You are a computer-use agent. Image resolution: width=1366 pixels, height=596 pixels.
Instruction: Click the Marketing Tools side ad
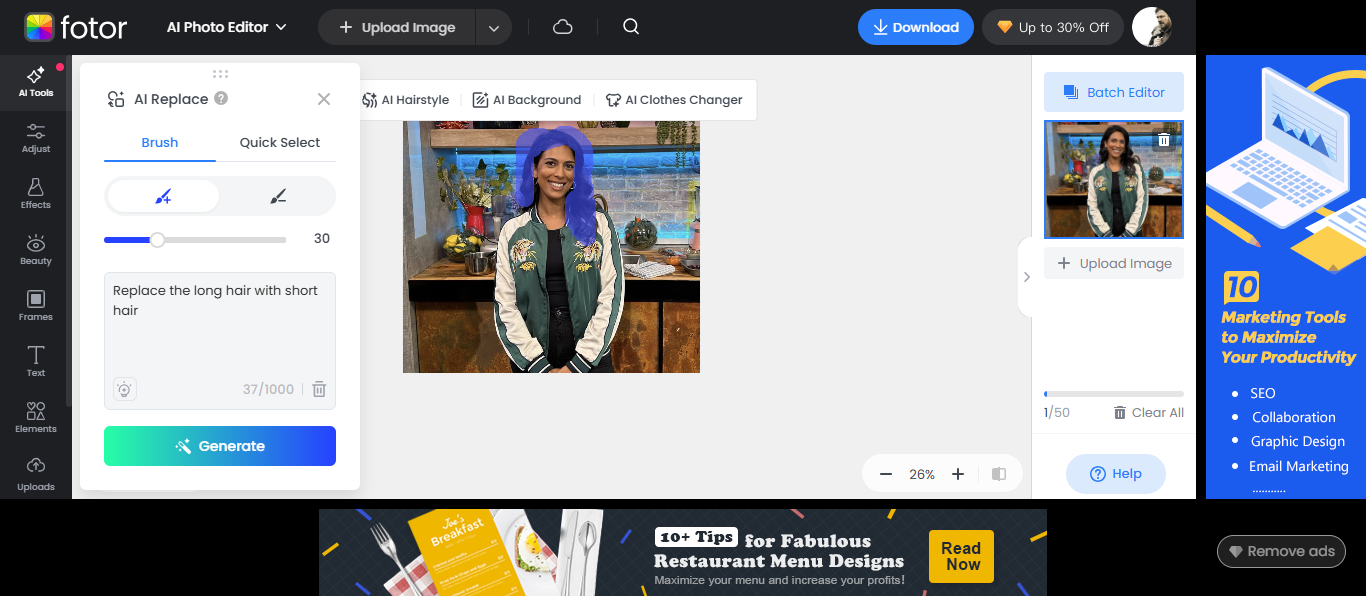click(x=1286, y=277)
